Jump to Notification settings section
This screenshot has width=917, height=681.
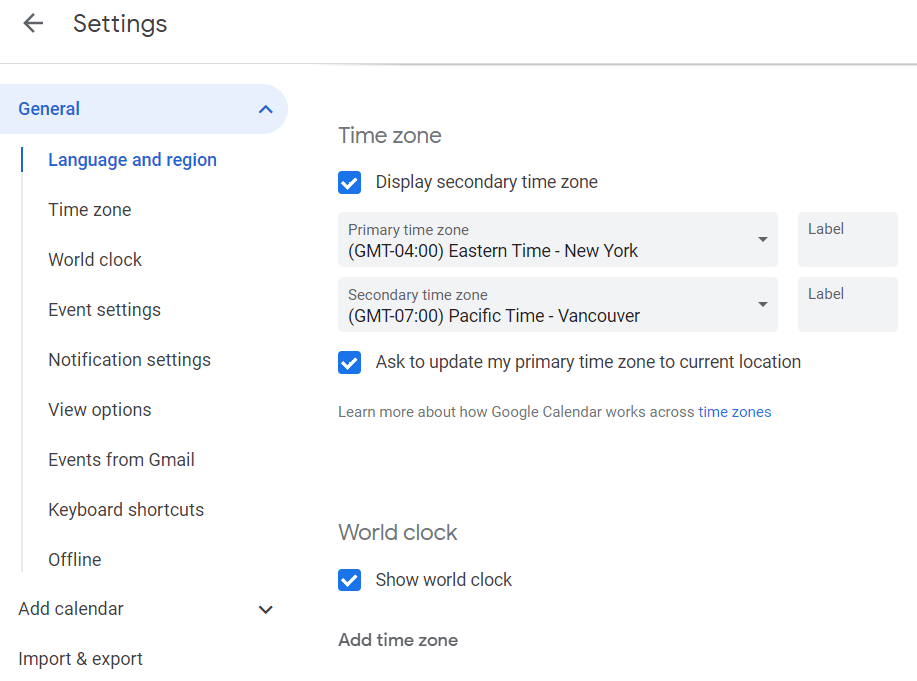click(x=129, y=360)
